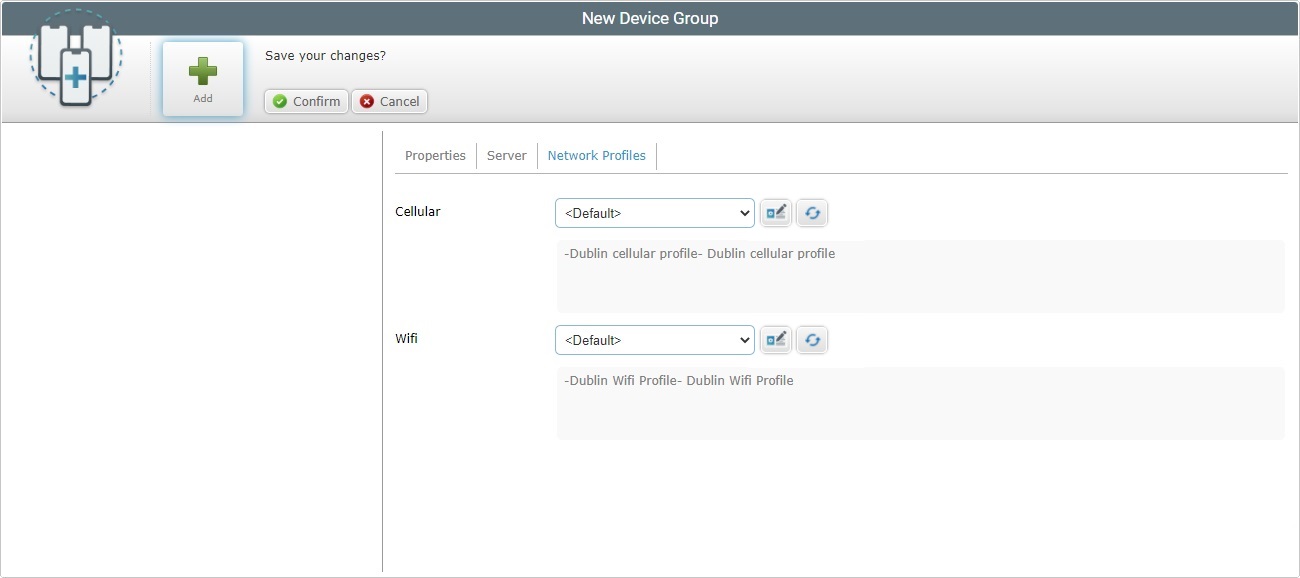The height and width of the screenshot is (578, 1300).
Task: Cancel the unsaved changes
Action: pyautogui.click(x=389, y=101)
